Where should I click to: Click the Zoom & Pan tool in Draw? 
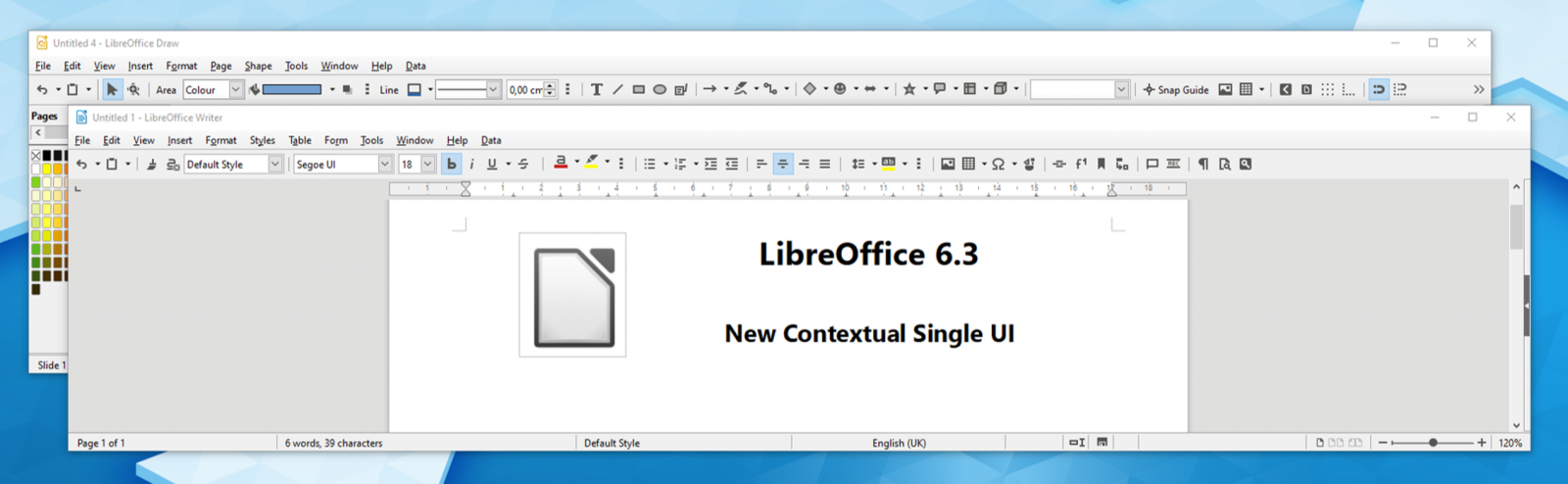coord(133,89)
